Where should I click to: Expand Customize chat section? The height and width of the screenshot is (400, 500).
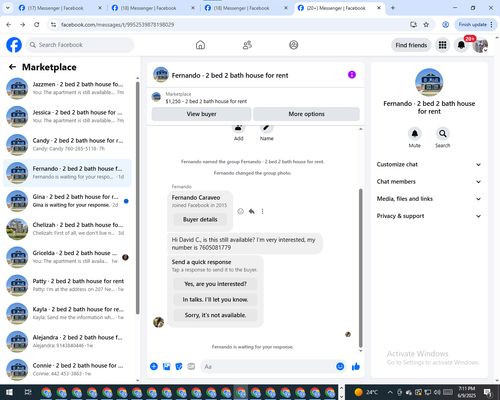point(429,164)
